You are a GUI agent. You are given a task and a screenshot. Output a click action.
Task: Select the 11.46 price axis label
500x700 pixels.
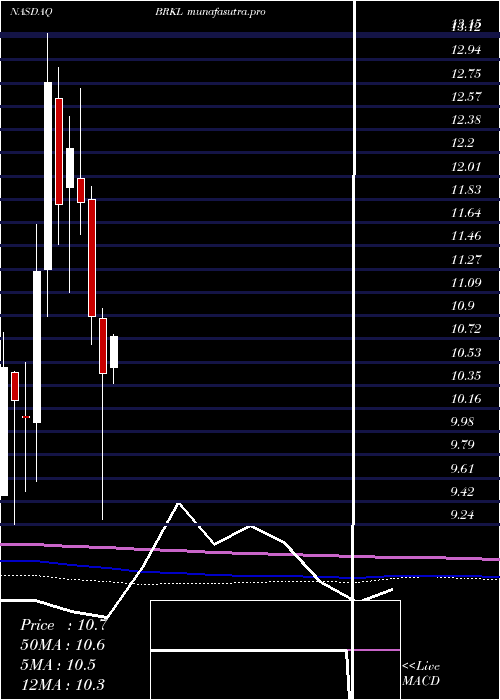click(466, 236)
